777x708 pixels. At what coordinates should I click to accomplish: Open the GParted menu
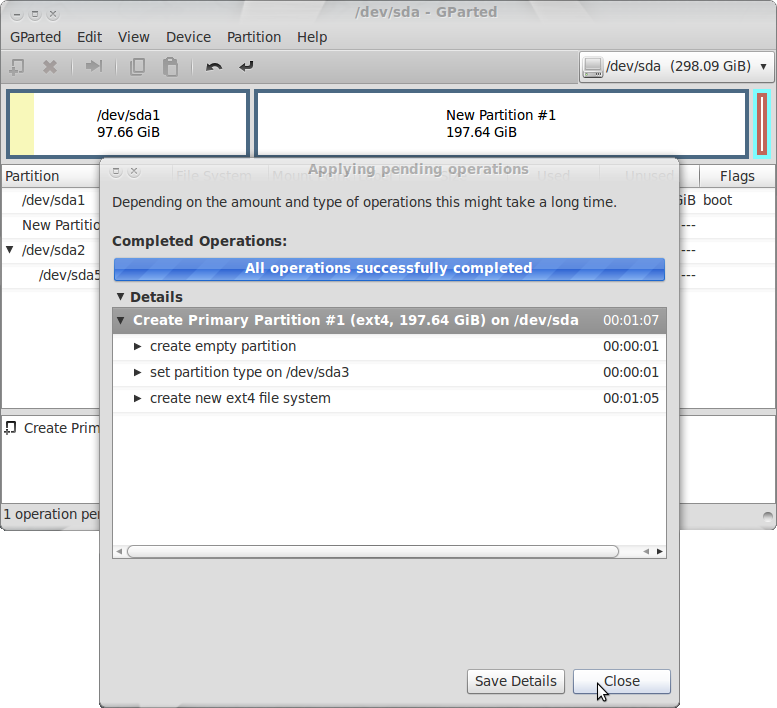point(36,37)
